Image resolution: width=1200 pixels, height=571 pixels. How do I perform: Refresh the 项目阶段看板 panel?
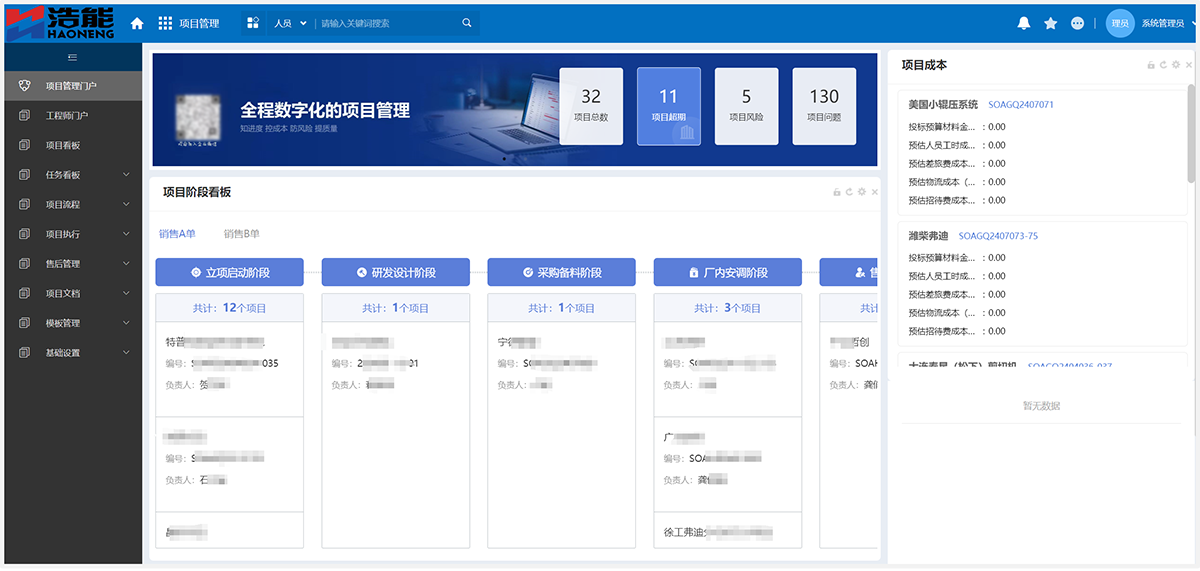[x=849, y=192]
